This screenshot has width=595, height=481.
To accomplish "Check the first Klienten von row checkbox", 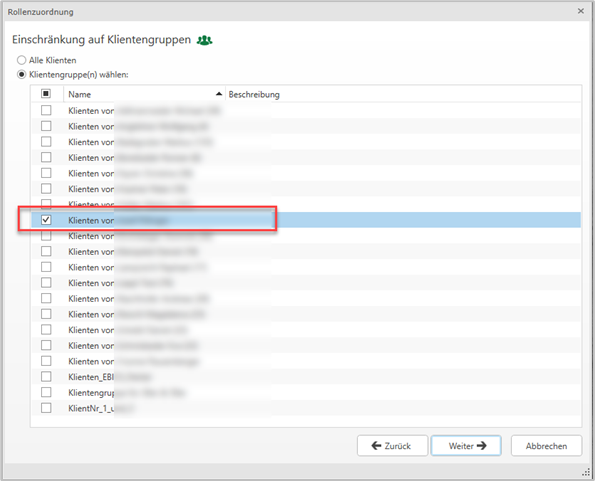I will coord(46,110).
